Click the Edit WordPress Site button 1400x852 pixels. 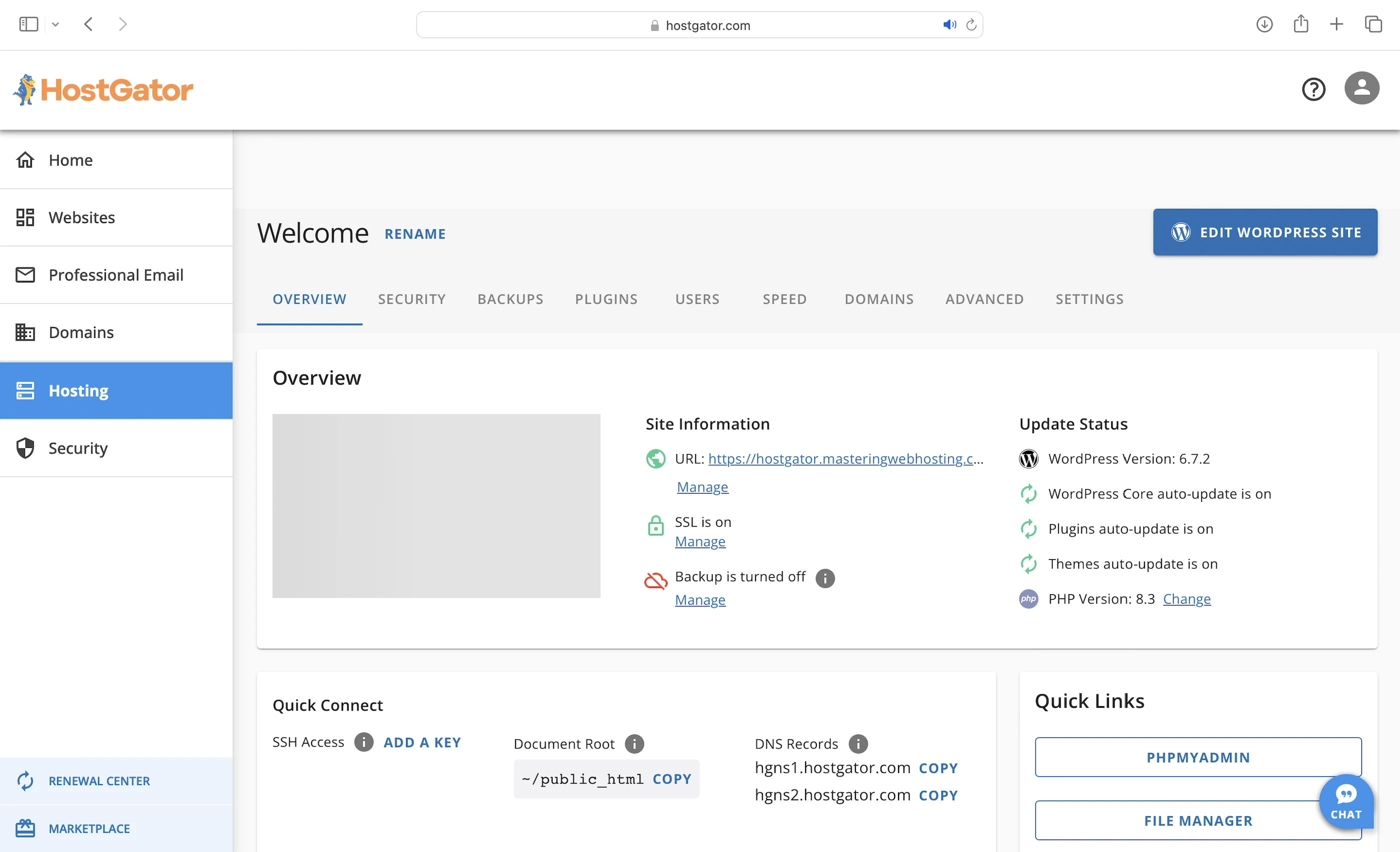1265,232
